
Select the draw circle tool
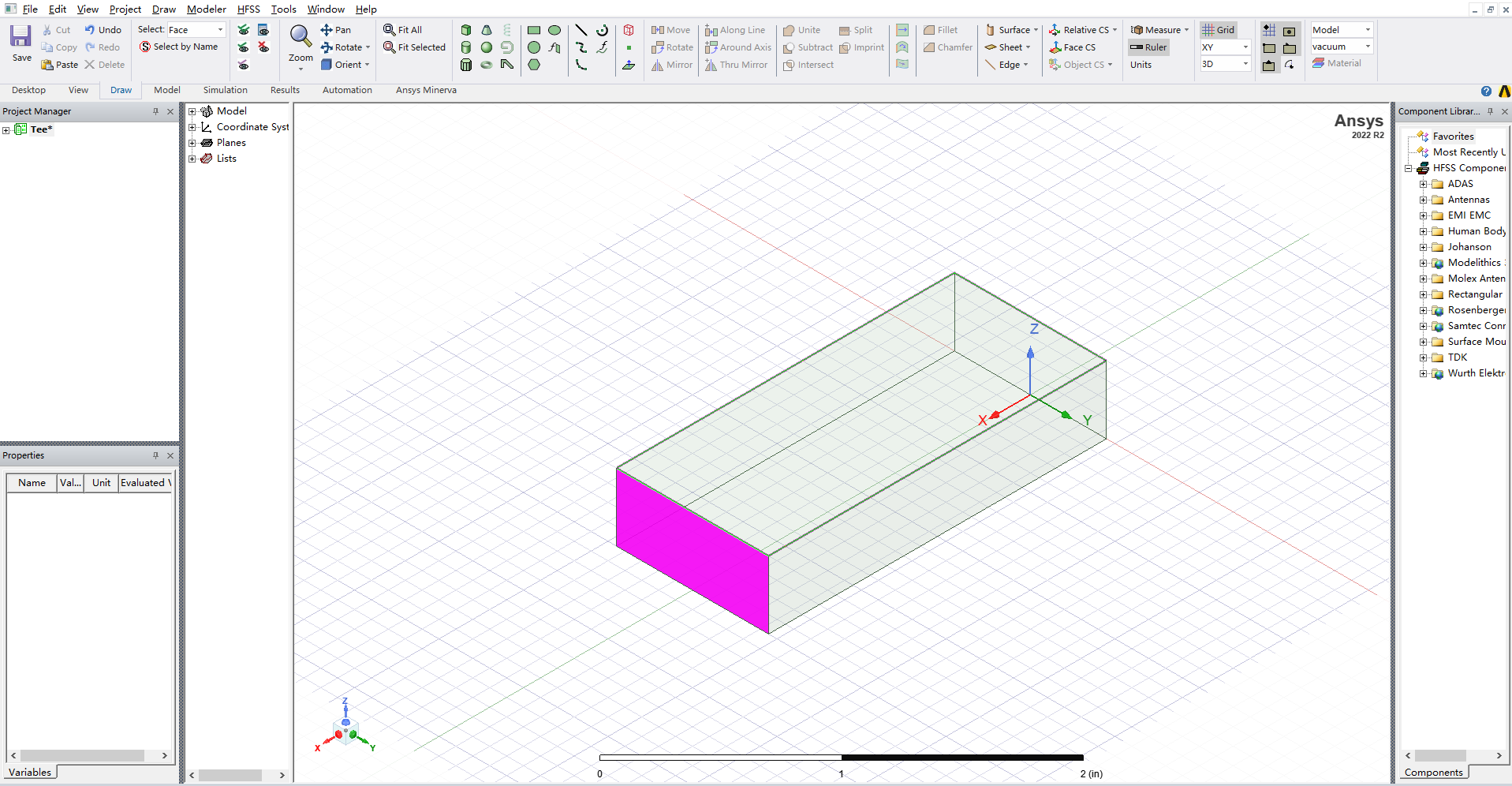[534, 47]
